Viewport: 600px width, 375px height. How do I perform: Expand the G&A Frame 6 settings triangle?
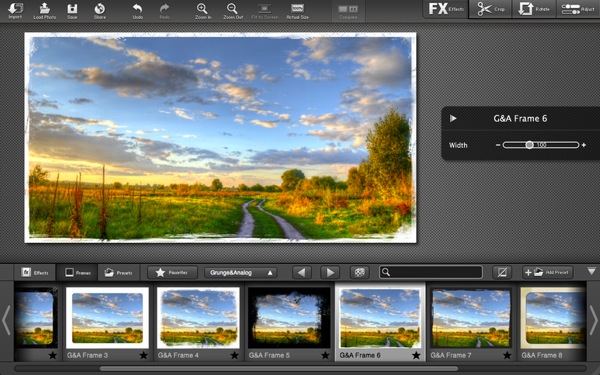[x=453, y=118]
